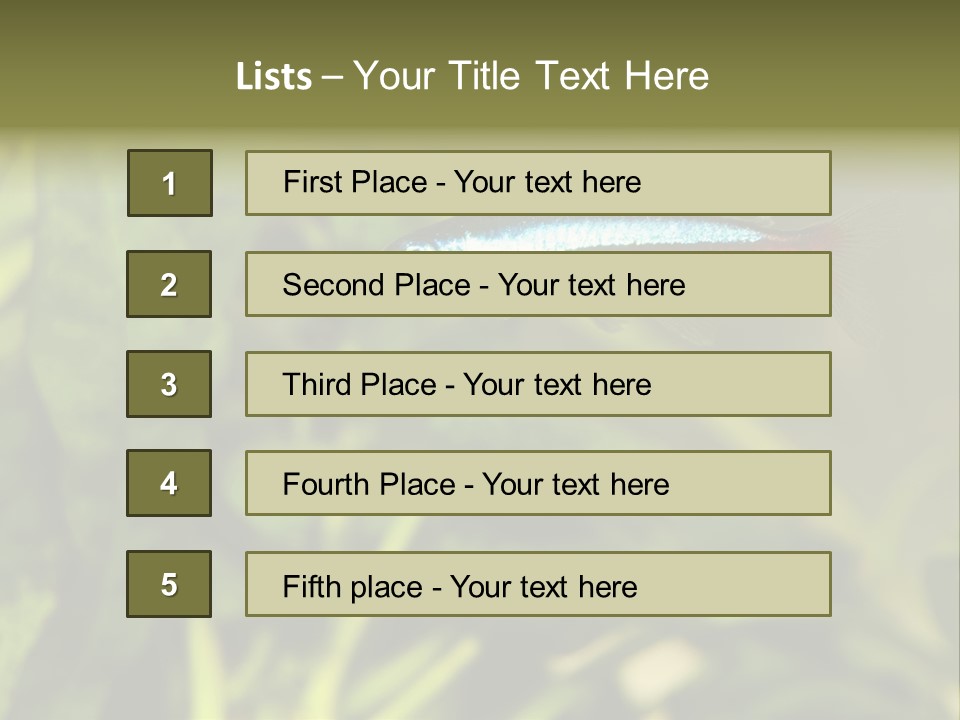This screenshot has width=960, height=720.
Task: Click the word "Fifth" in the list
Action: (310, 586)
